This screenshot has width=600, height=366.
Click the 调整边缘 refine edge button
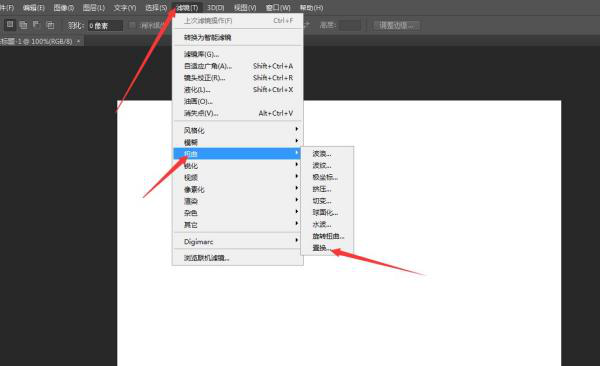pyautogui.click(x=396, y=26)
